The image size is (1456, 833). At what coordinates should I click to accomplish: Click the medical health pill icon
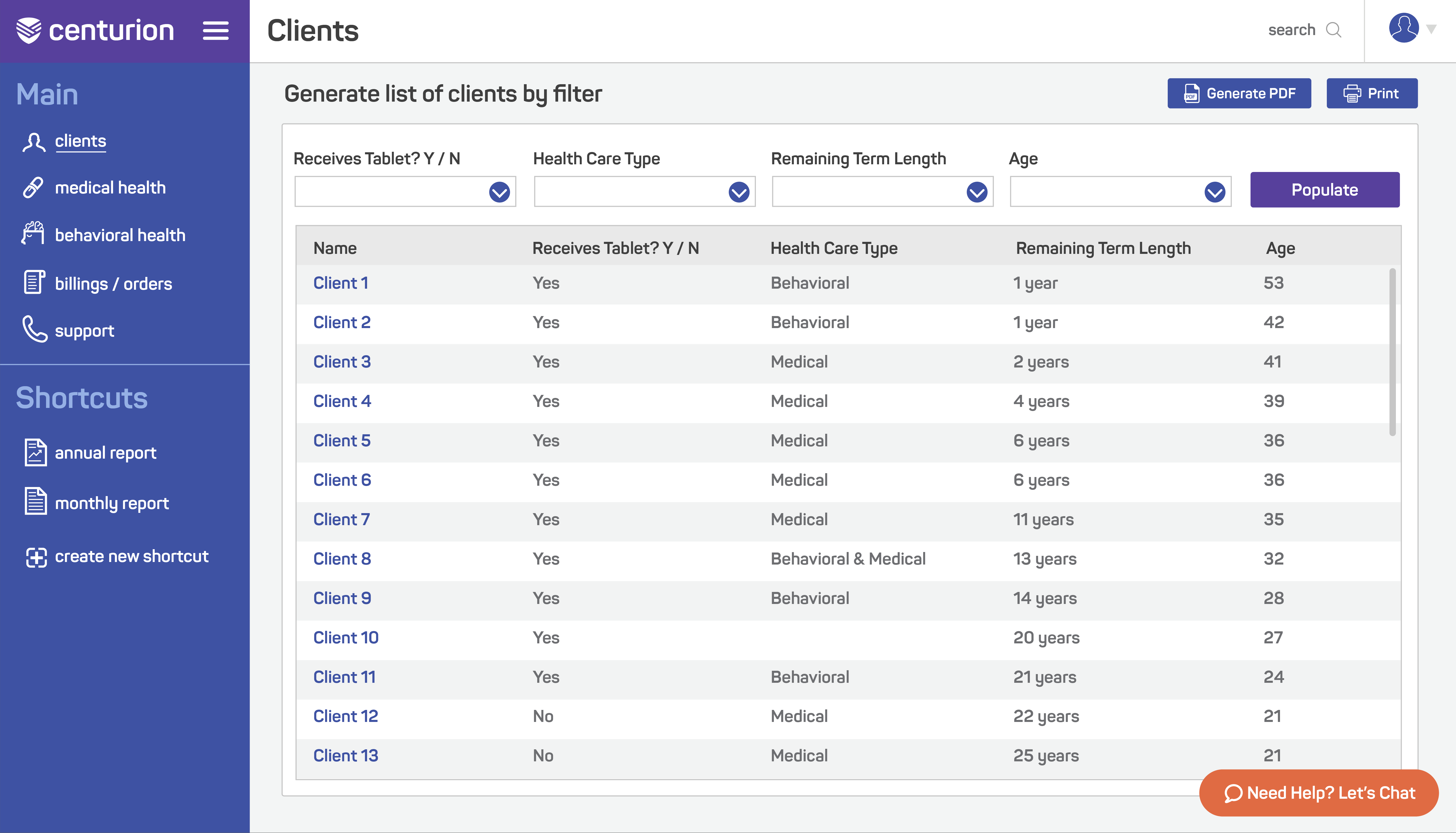pos(33,188)
